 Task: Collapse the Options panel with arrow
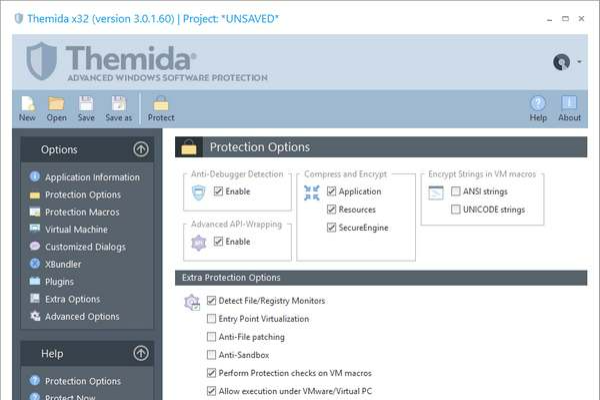point(140,150)
